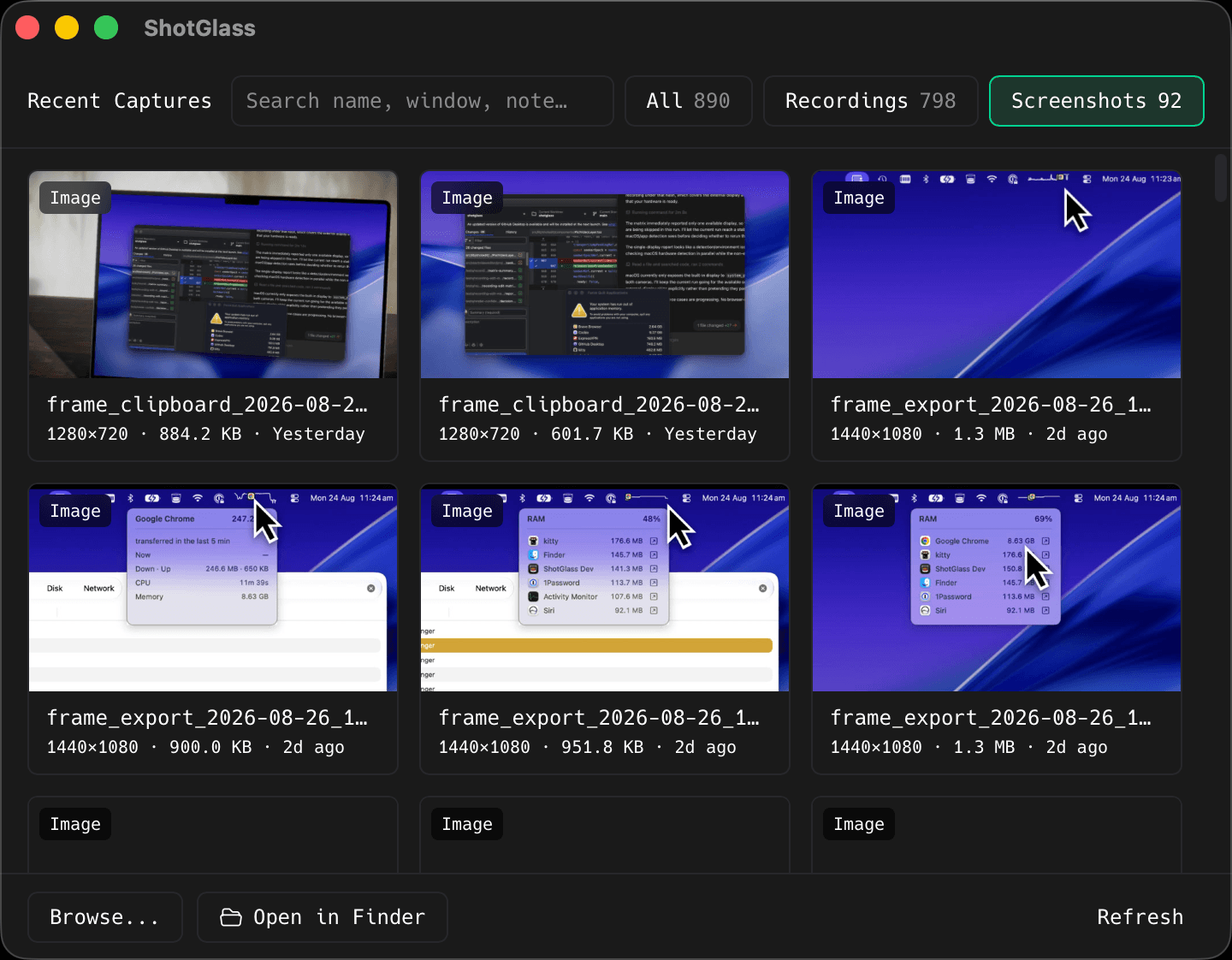This screenshot has width=1232, height=960.
Task: Click the file name of the 951.8 KB capture
Action: point(599,718)
